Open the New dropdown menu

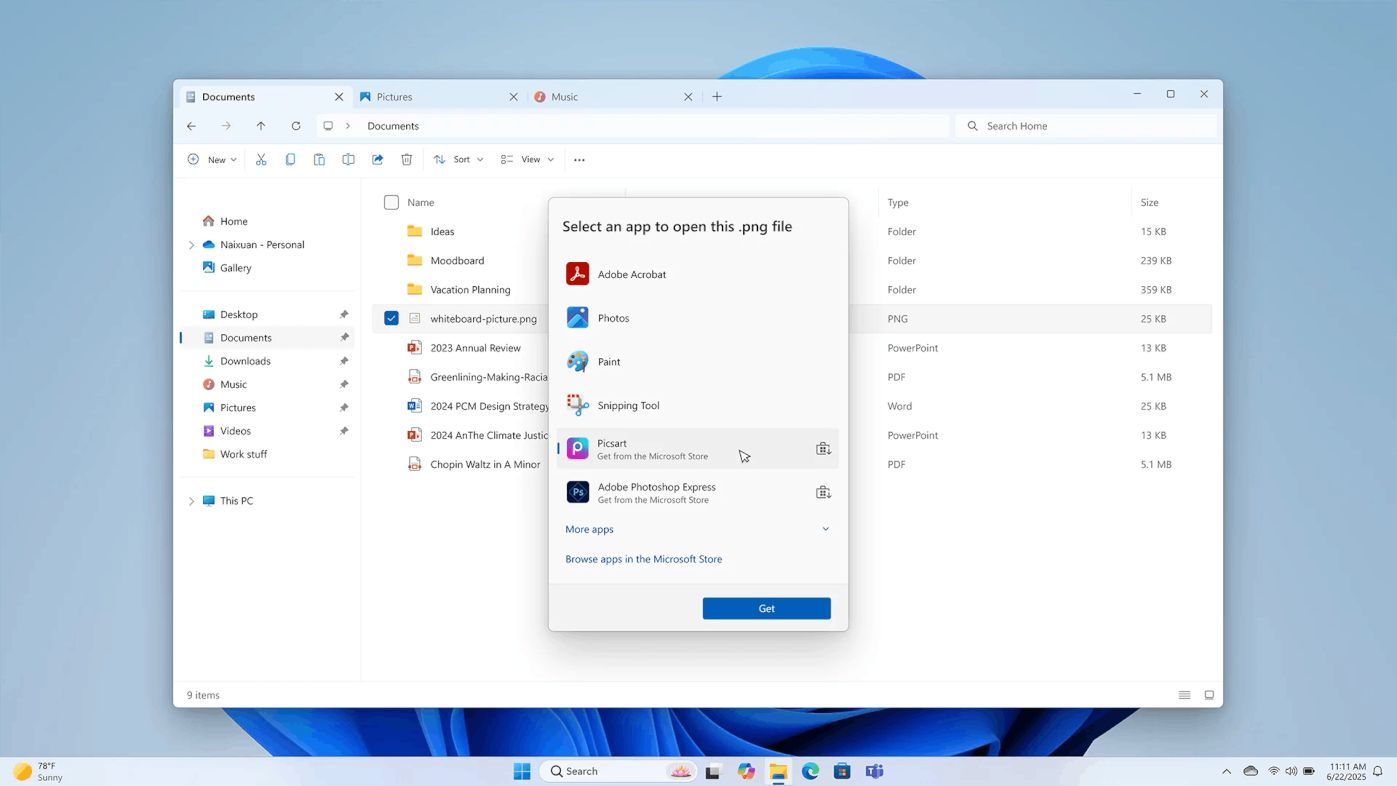coord(212,159)
